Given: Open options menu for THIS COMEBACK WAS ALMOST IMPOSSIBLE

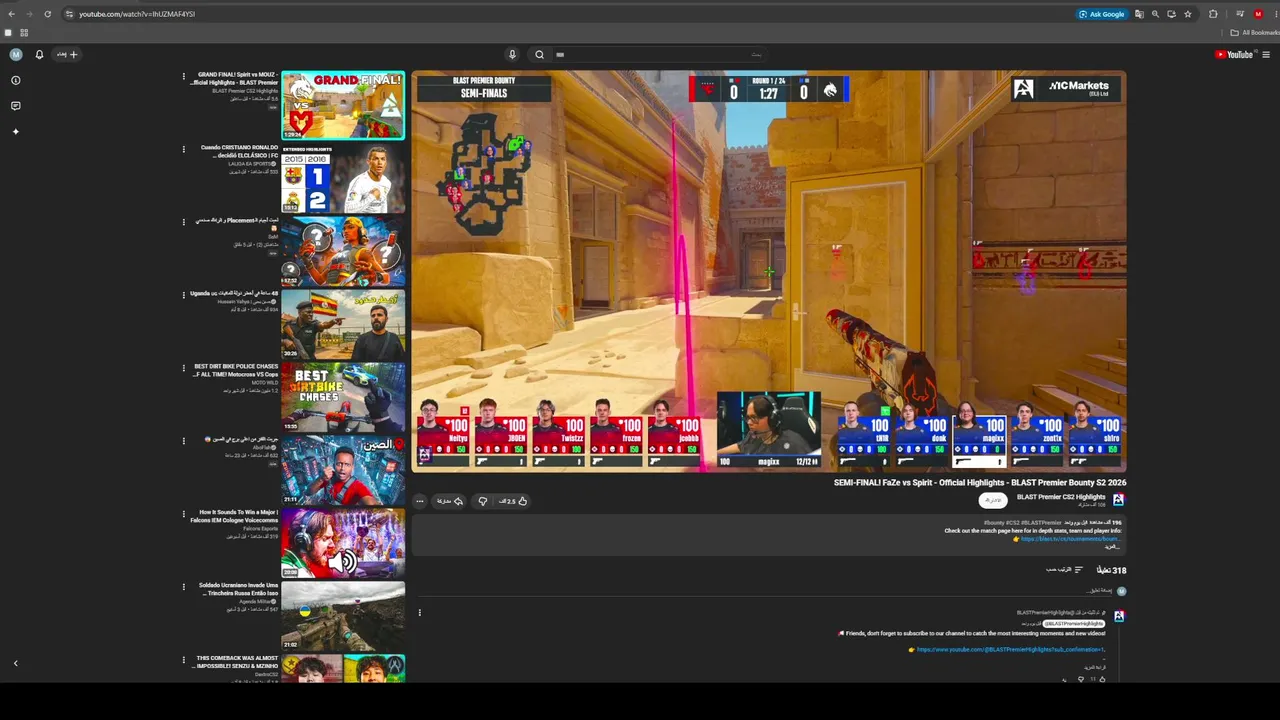Looking at the screenshot, I should point(183,660).
